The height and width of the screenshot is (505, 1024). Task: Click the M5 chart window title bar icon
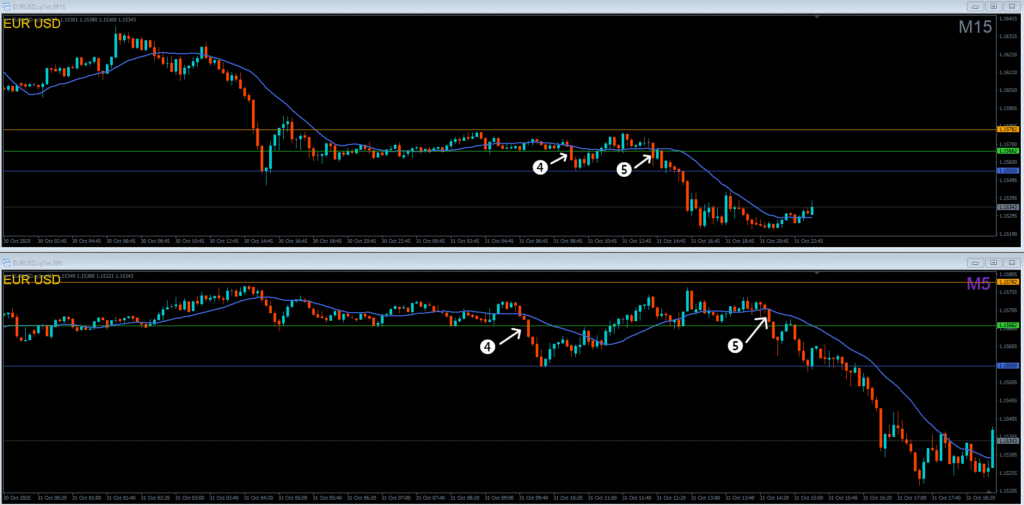(6, 263)
